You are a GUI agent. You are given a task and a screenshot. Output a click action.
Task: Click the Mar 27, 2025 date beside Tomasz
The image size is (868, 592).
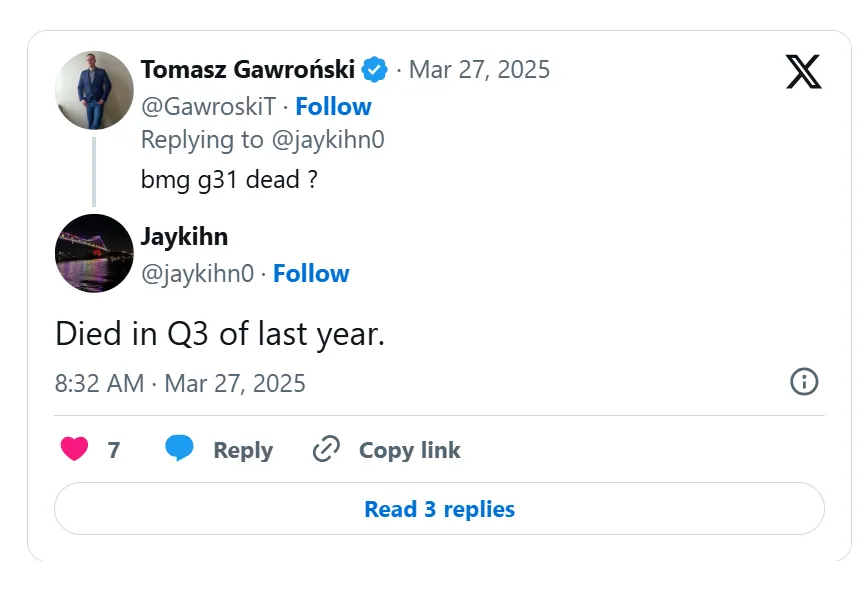479,69
